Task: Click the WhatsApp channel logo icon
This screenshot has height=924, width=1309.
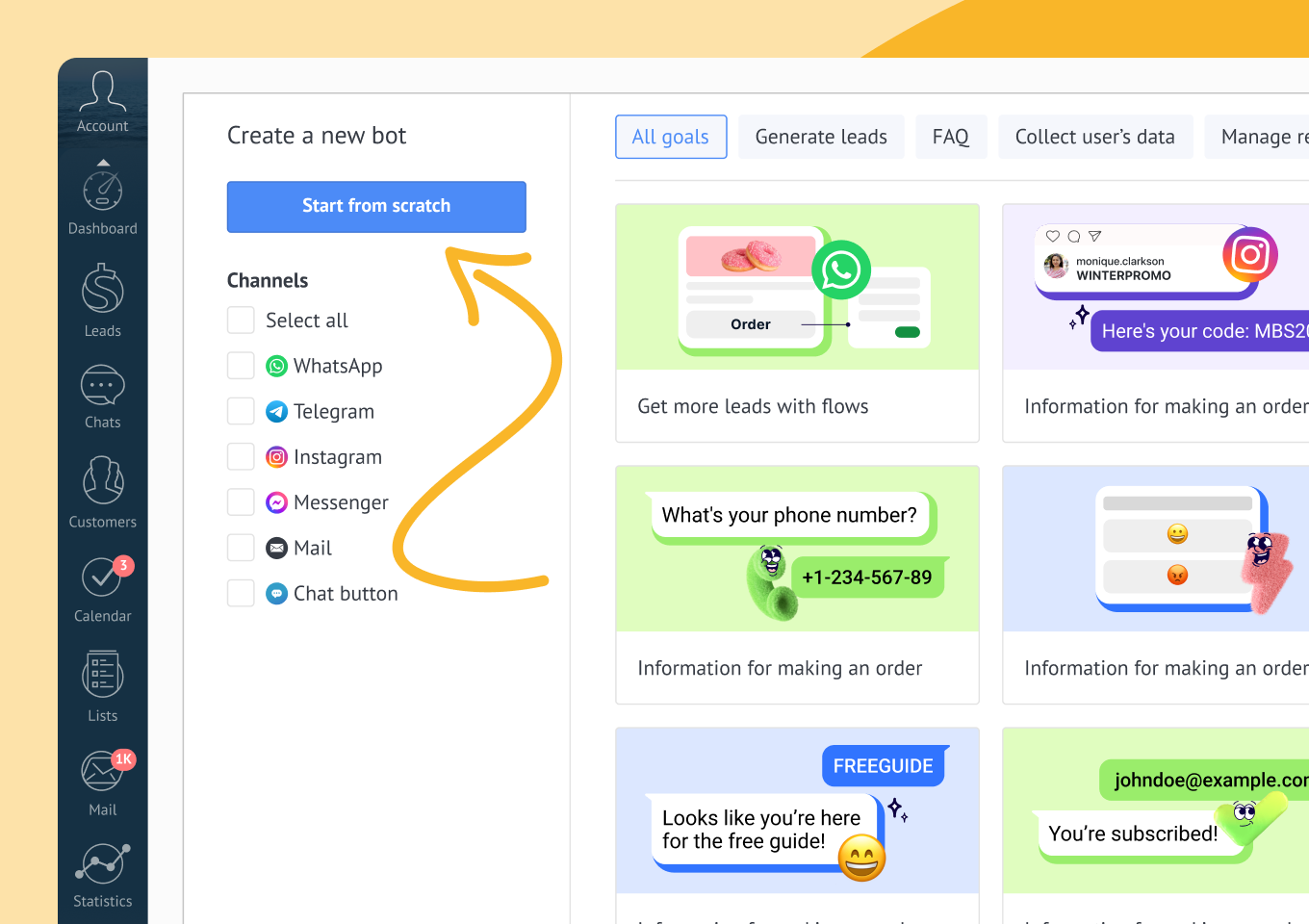Action: click(276, 367)
